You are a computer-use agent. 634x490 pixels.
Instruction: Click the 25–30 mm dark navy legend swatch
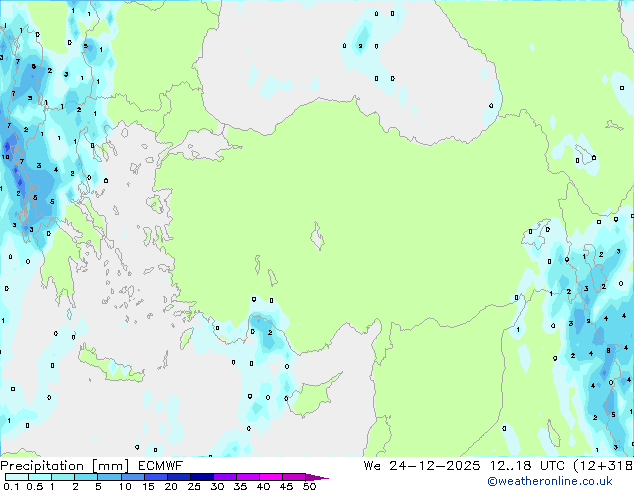click(201, 477)
